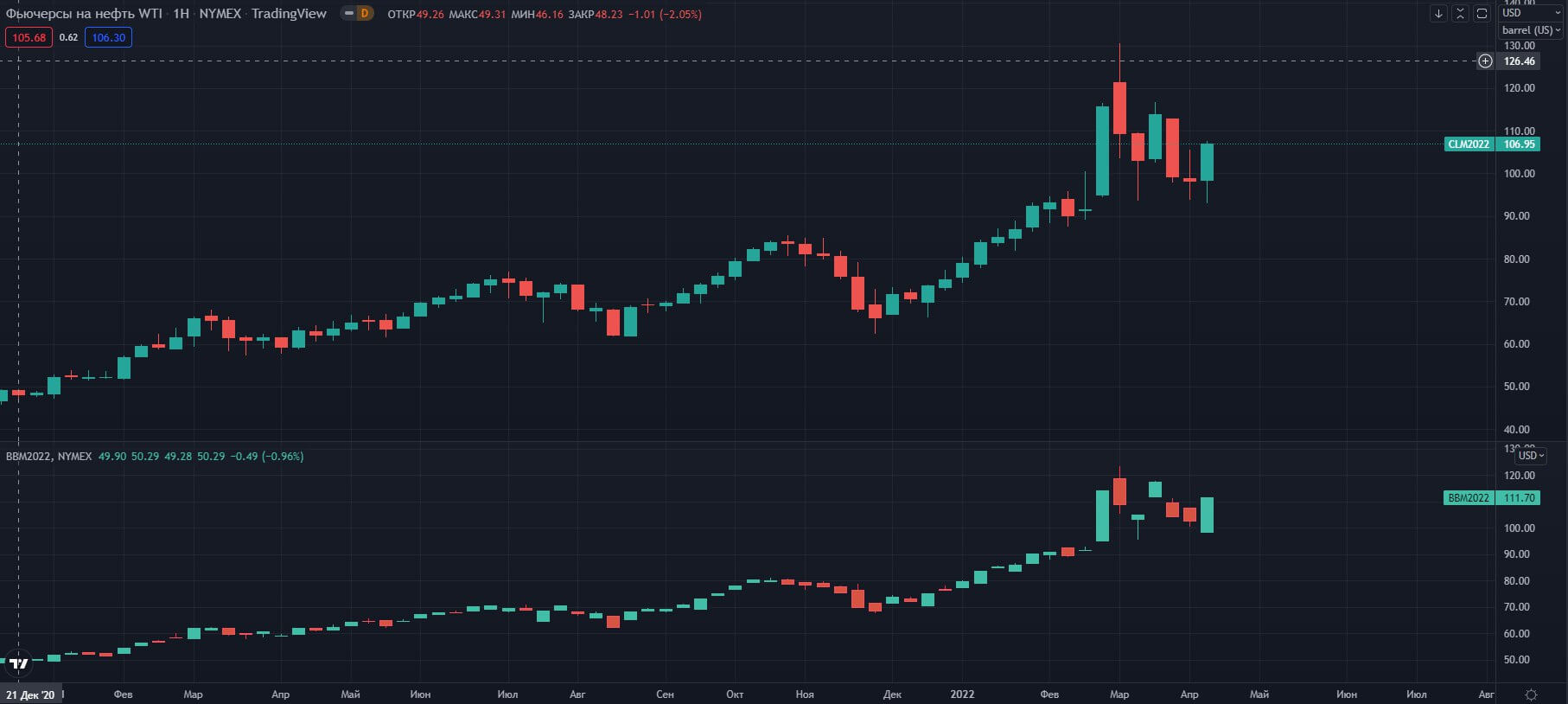This screenshot has height=704, width=1568.
Task: Click the blue 106.30 buy price button
Action: coord(108,37)
